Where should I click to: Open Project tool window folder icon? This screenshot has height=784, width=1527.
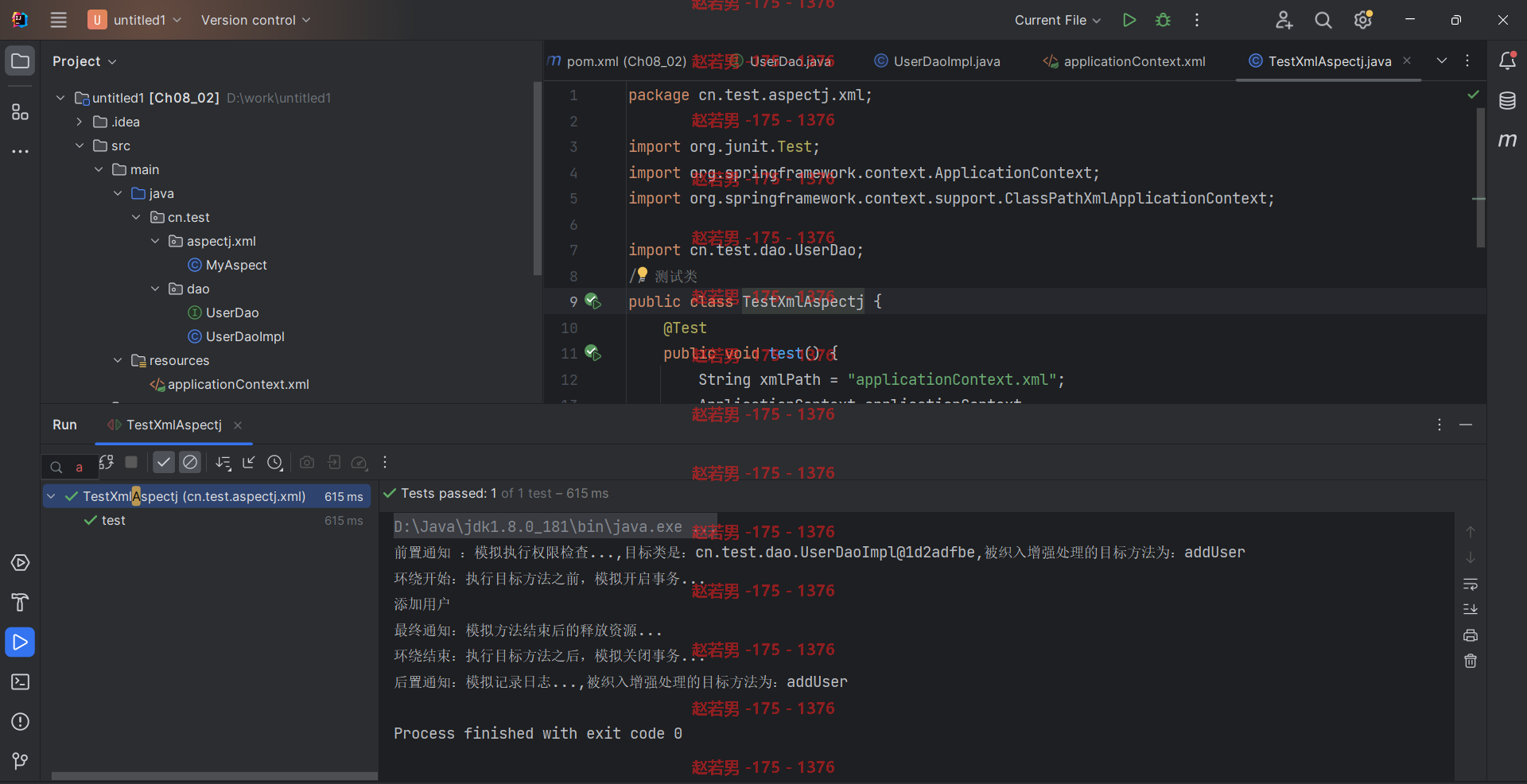pyautogui.click(x=20, y=61)
